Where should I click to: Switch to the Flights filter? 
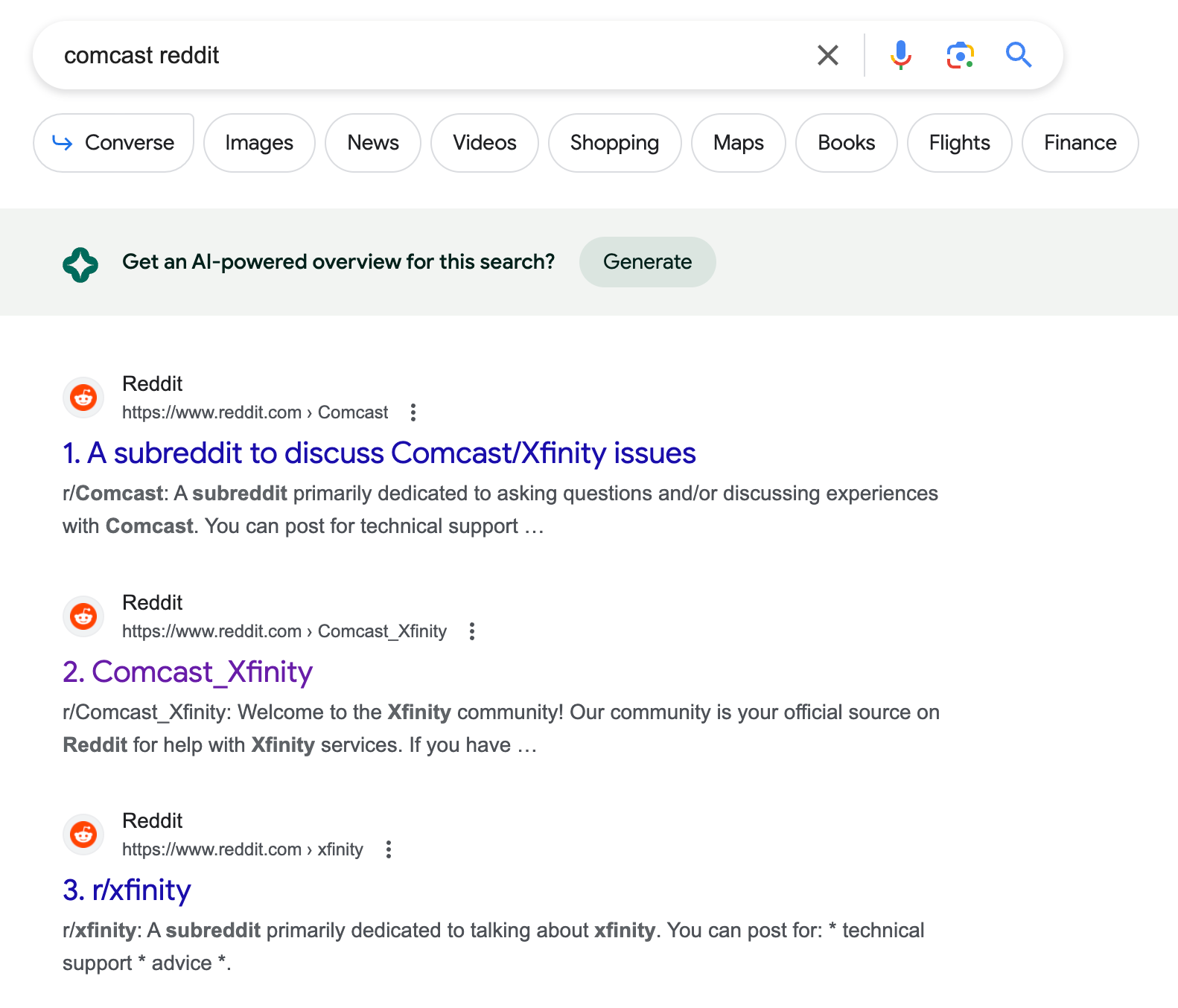[960, 143]
